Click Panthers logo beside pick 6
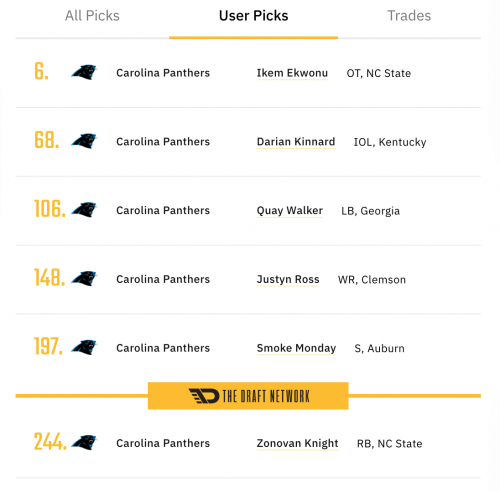Screen dimensions: 500x492 [84, 72]
